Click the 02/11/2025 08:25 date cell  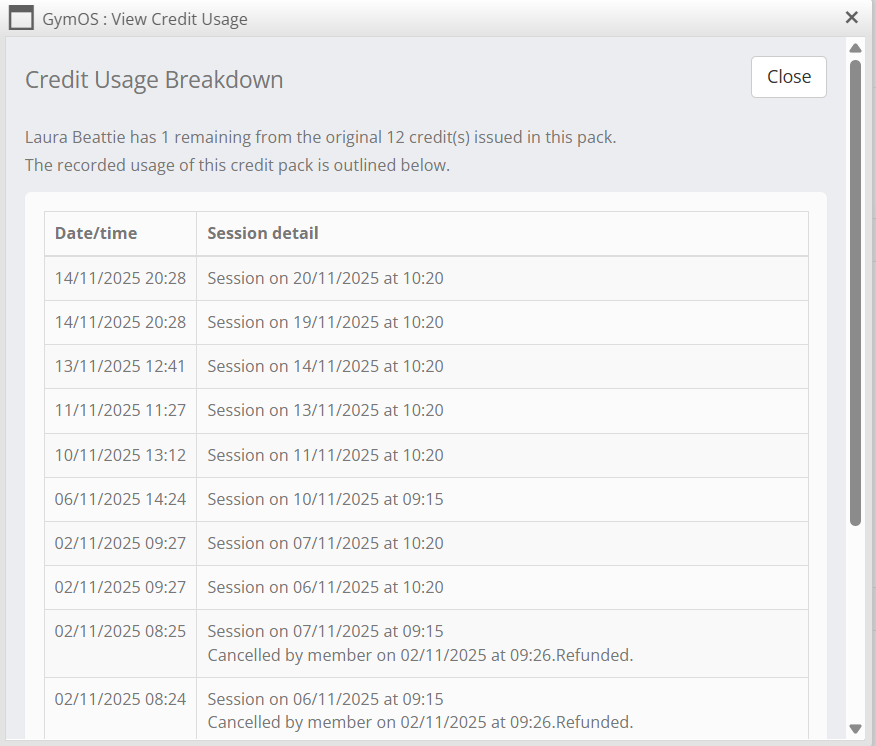pos(120,631)
